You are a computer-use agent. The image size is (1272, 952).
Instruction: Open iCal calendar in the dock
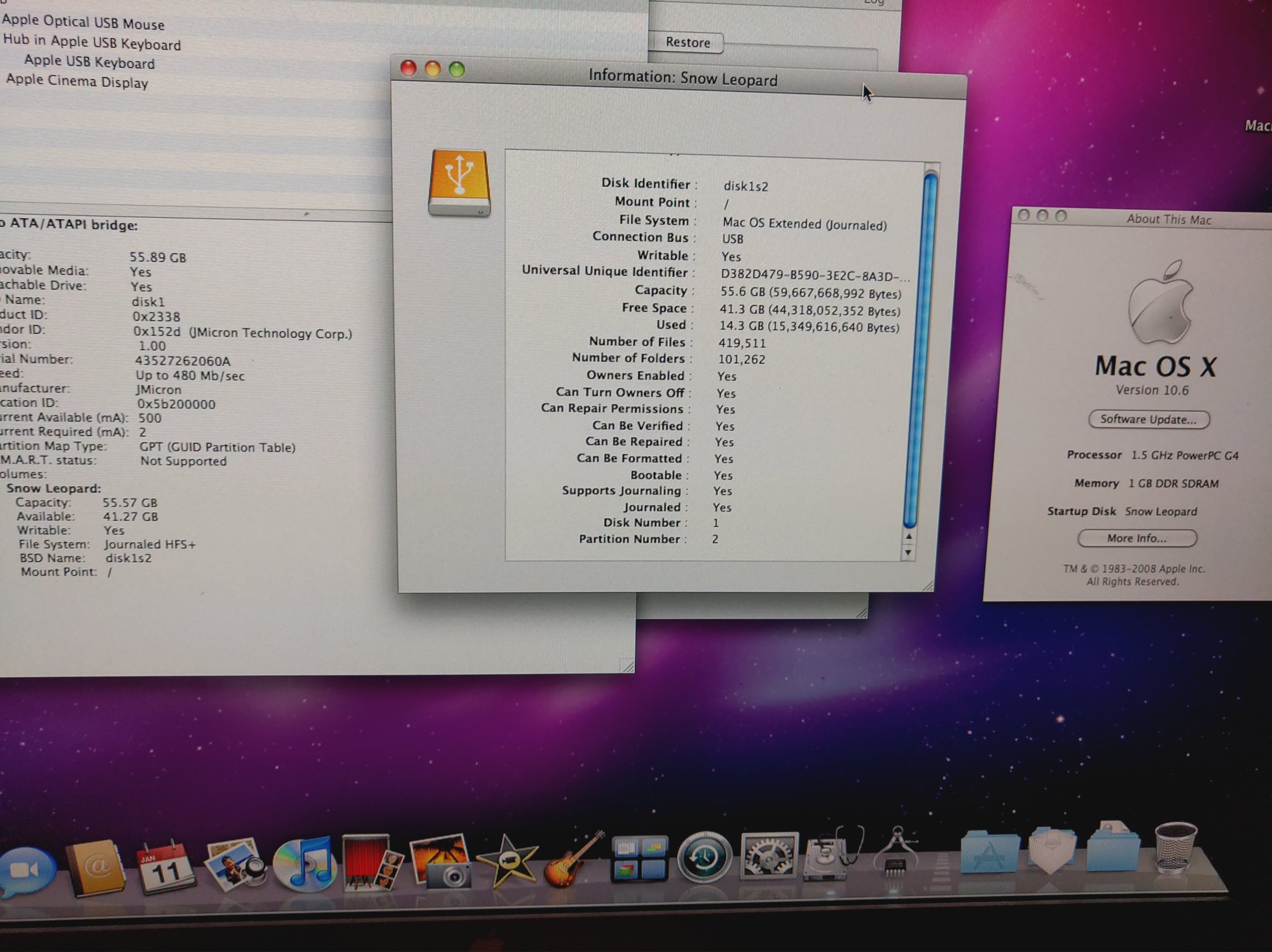tap(165, 867)
